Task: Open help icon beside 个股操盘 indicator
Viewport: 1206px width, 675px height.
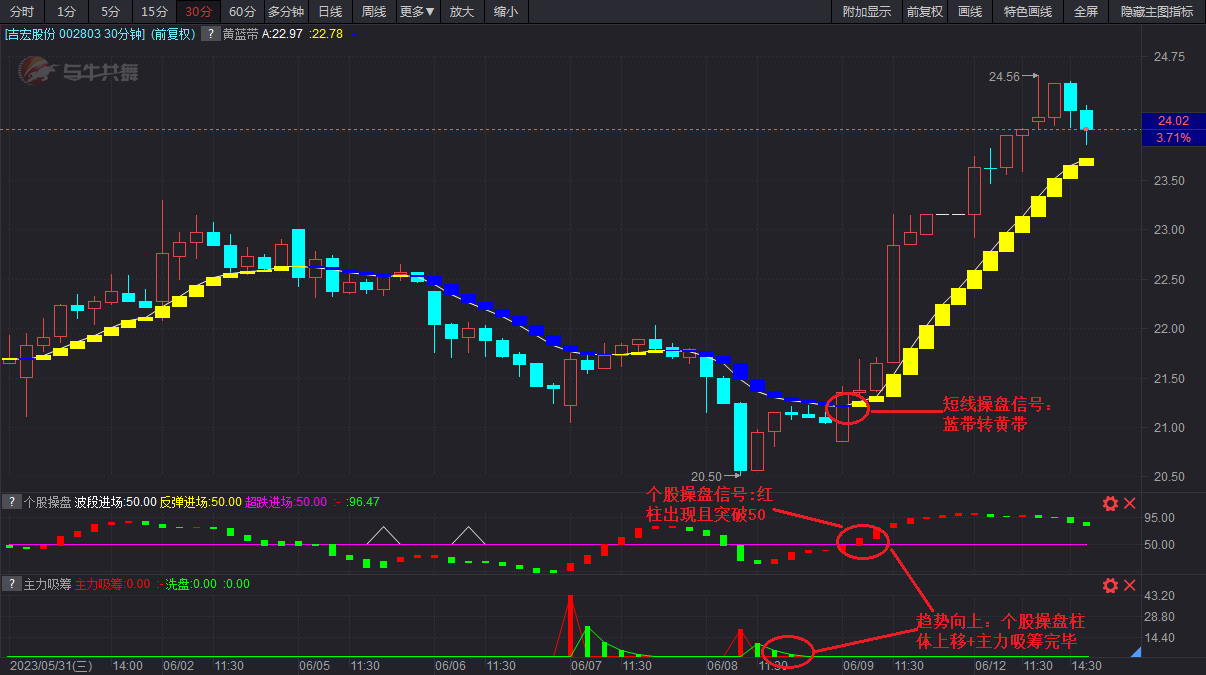Action: [11, 502]
